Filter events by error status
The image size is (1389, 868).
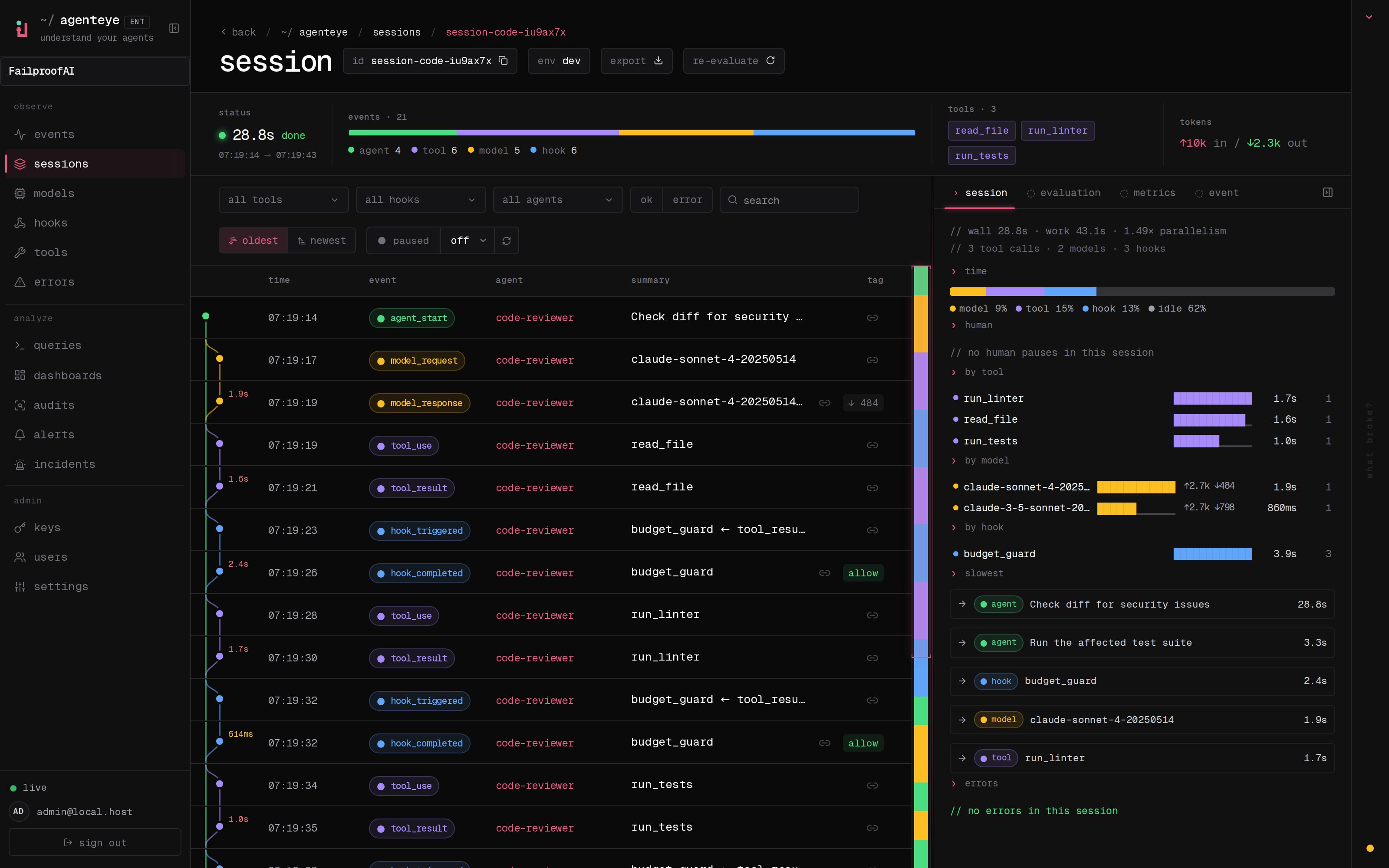pyautogui.click(x=687, y=200)
